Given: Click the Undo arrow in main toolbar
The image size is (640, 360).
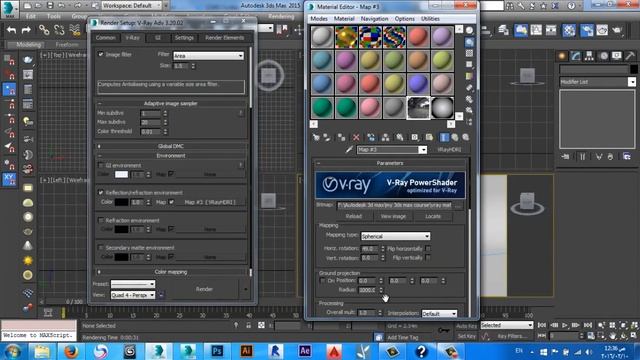Looking at the screenshot, I should point(11,30).
